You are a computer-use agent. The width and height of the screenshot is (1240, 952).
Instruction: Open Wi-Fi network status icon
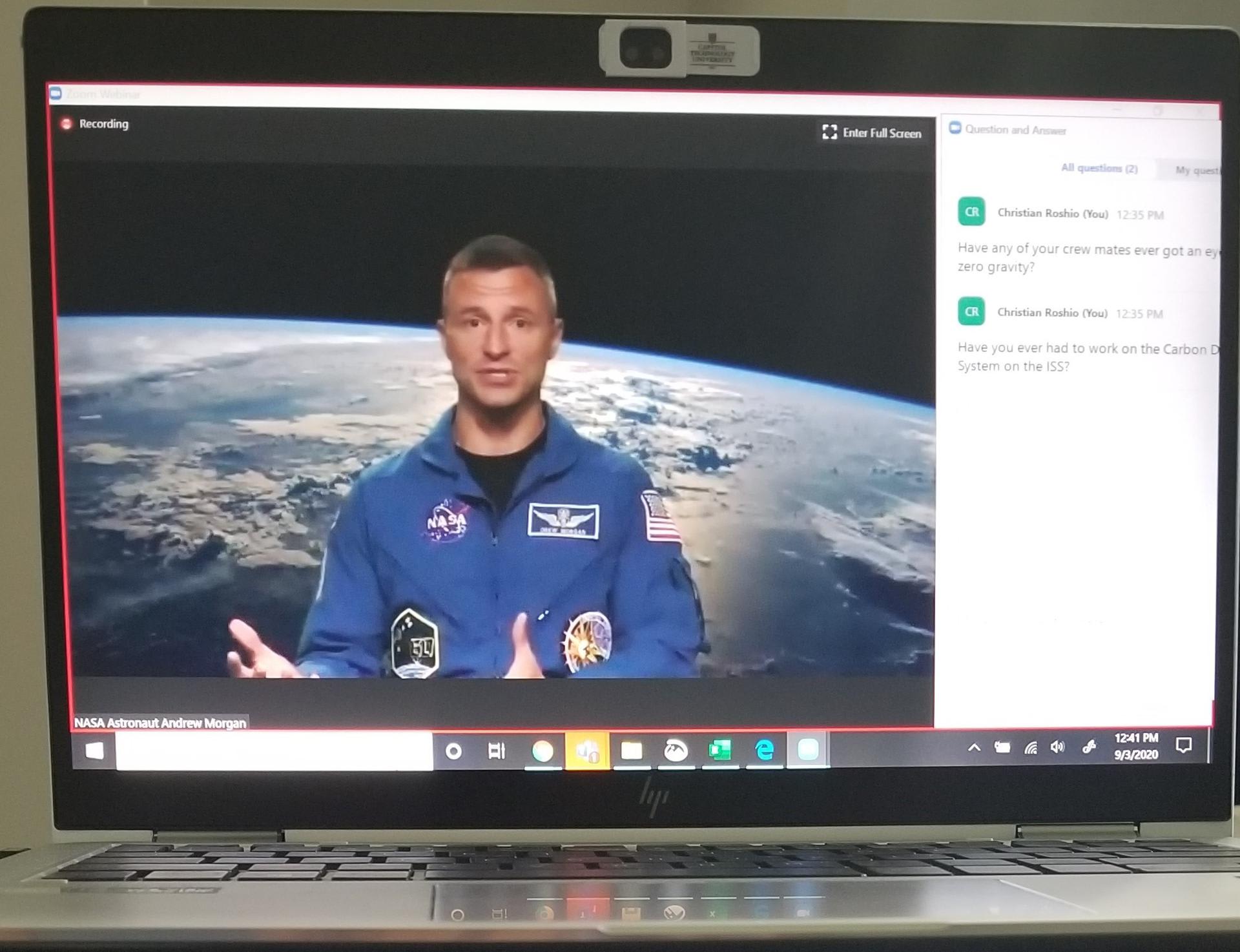pyautogui.click(x=1031, y=748)
